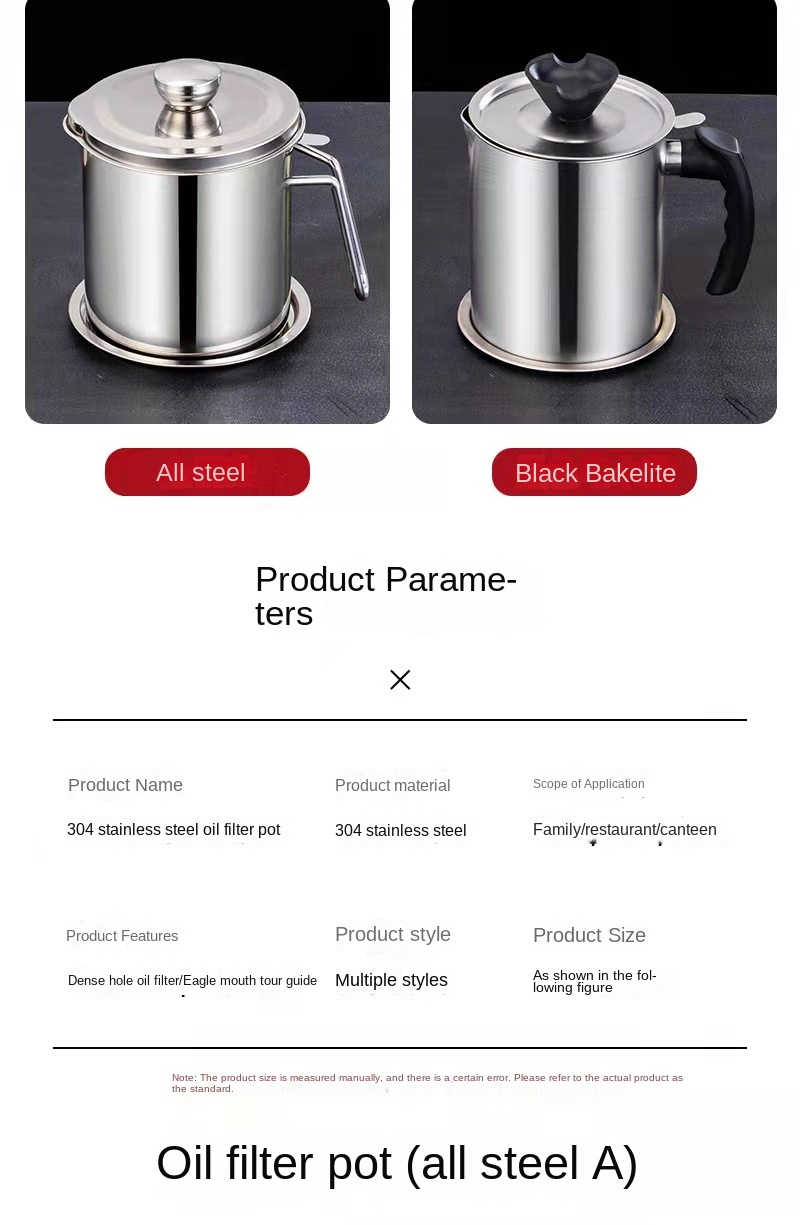800x1225 pixels.
Task: Select the '304 stainless steel oil filter pot' text
Action: coord(173,830)
